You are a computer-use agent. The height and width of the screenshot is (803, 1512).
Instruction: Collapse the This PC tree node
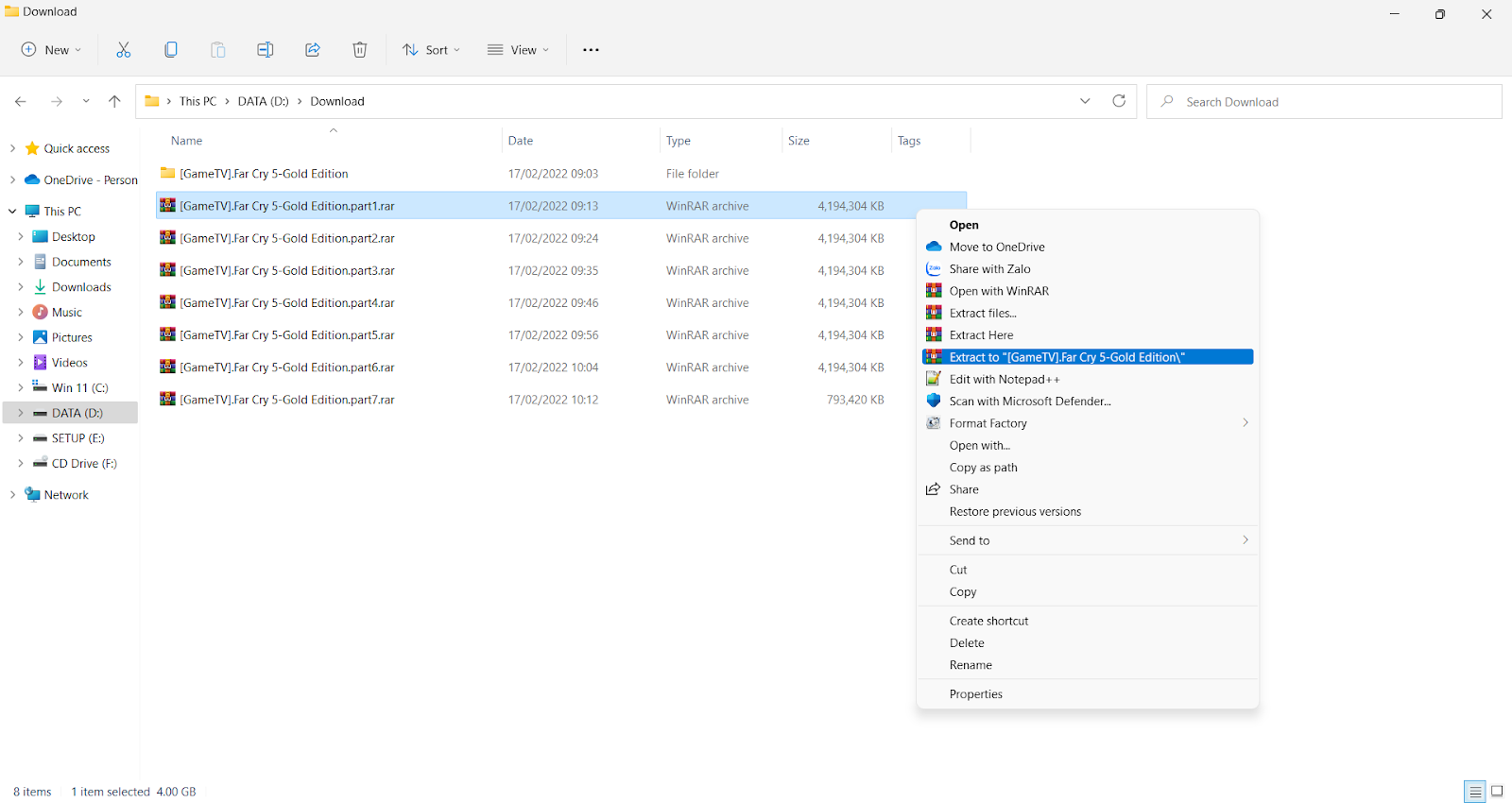12,212
